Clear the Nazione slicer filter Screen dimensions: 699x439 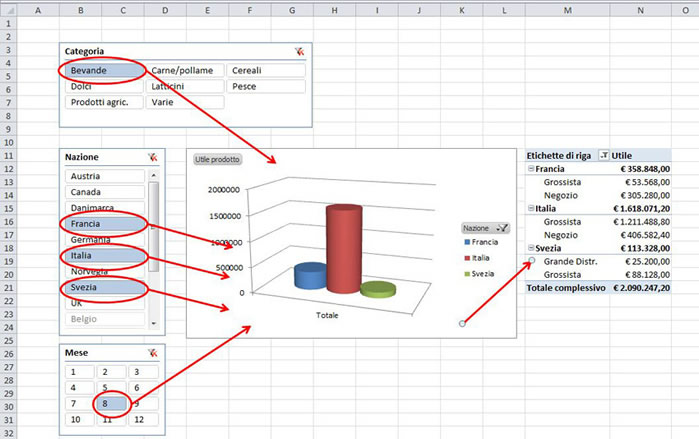[153, 157]
